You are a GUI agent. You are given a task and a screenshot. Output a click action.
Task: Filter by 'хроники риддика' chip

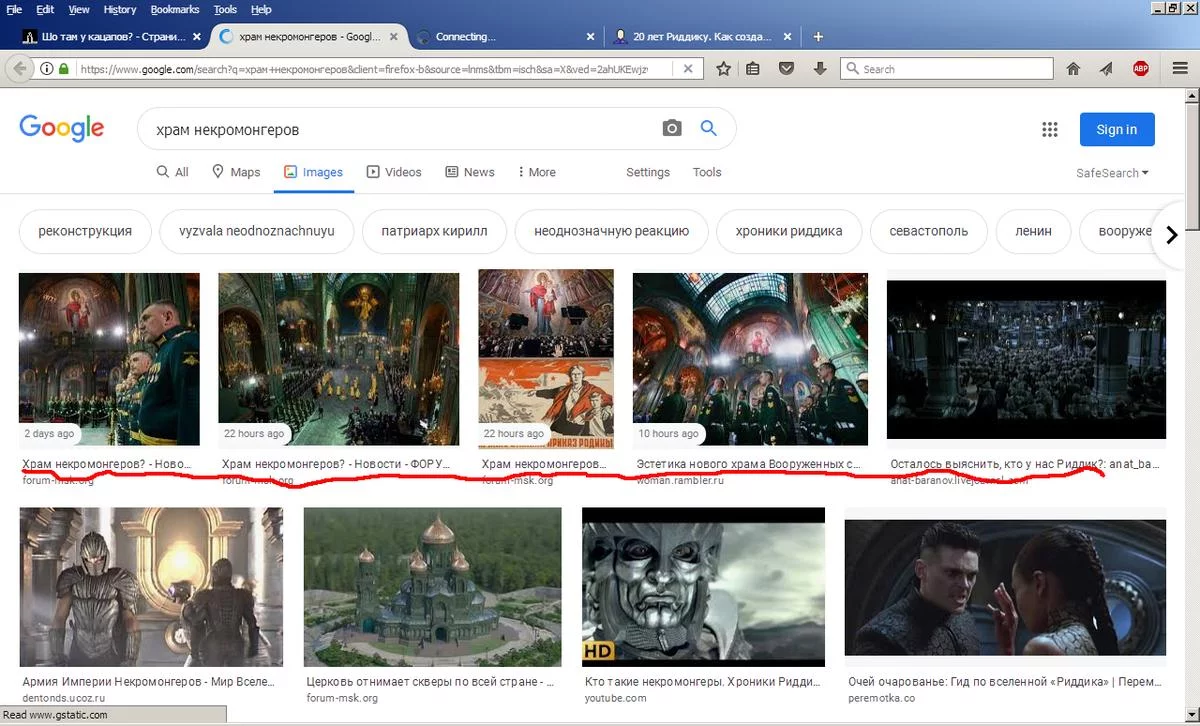[789, 231]
